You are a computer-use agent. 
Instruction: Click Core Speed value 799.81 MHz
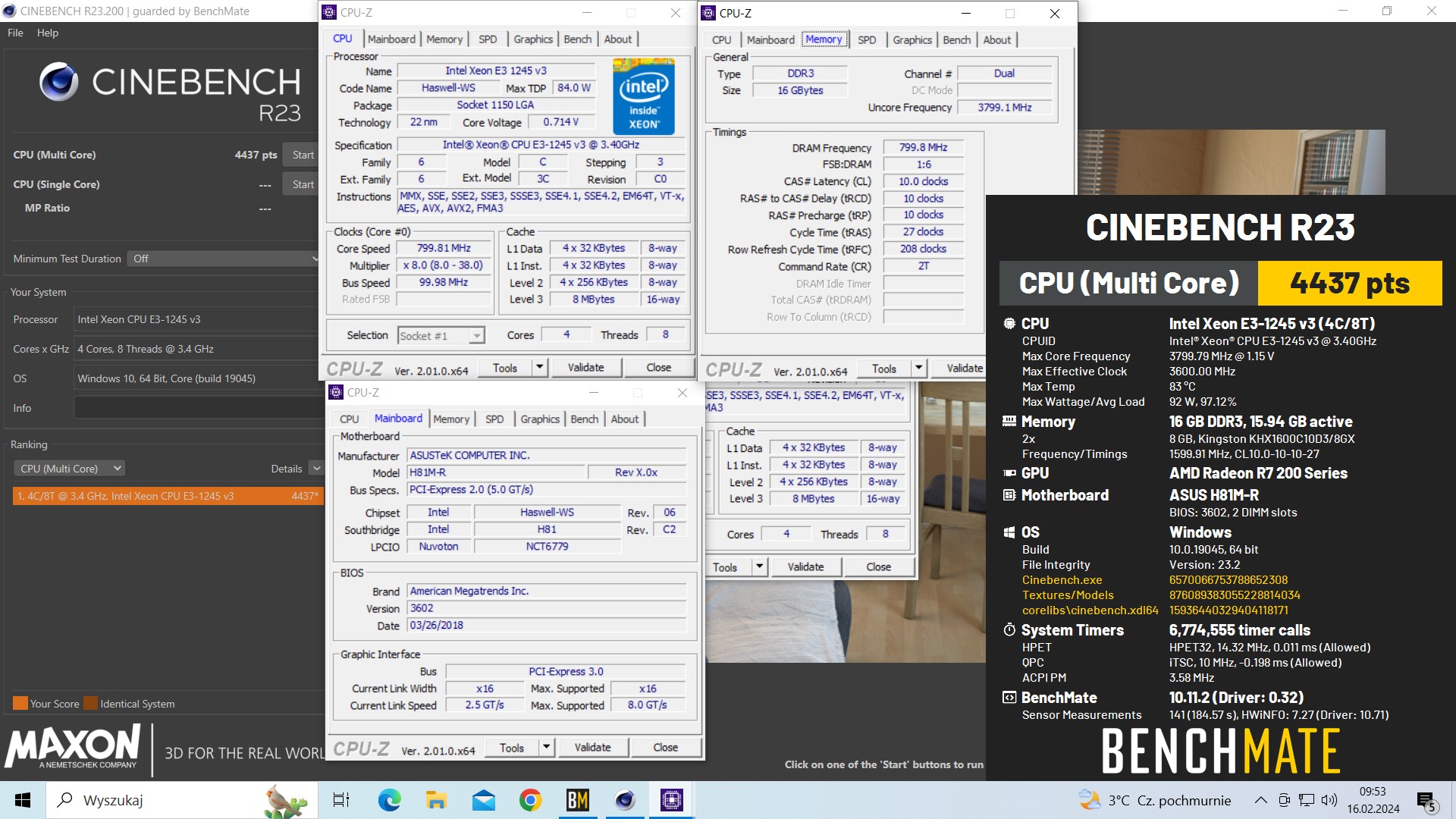444,249
